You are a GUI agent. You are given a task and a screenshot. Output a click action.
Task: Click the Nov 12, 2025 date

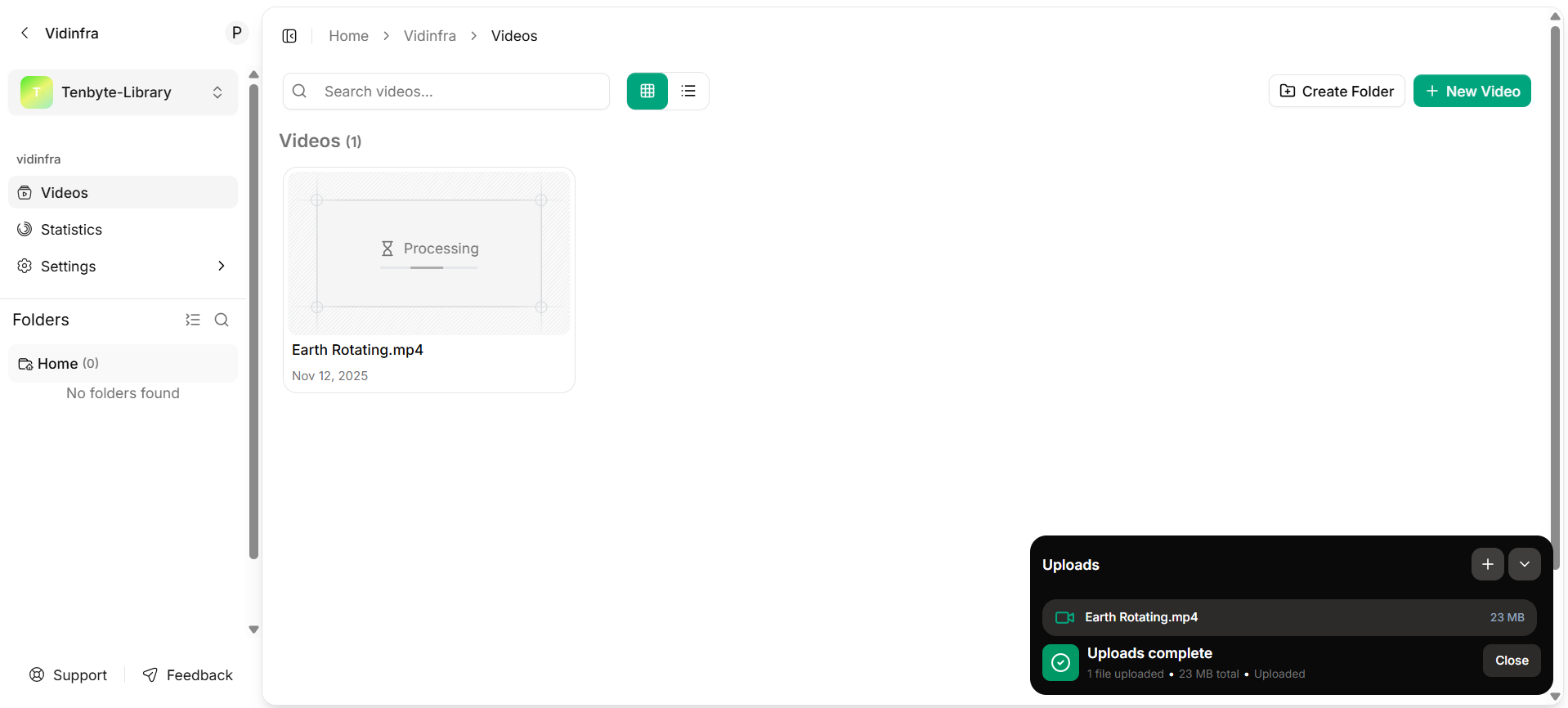click(330, 376)
